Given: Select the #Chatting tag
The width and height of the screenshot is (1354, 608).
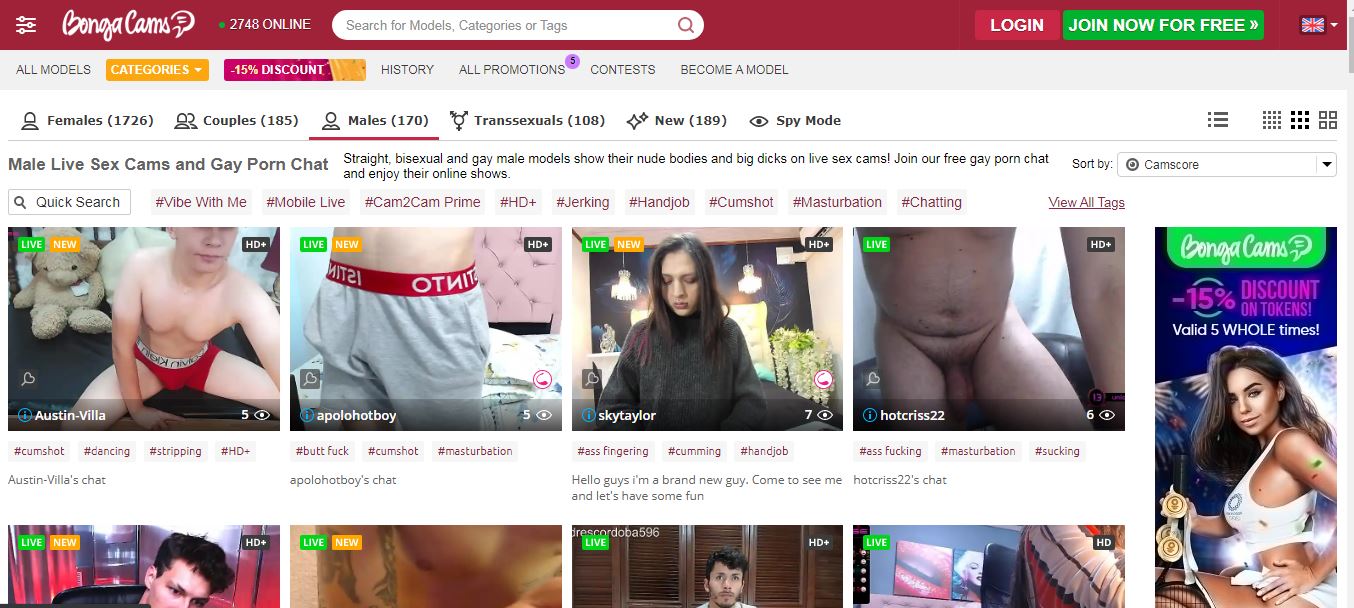Looking at the screenshot, I should click(931, 202).
